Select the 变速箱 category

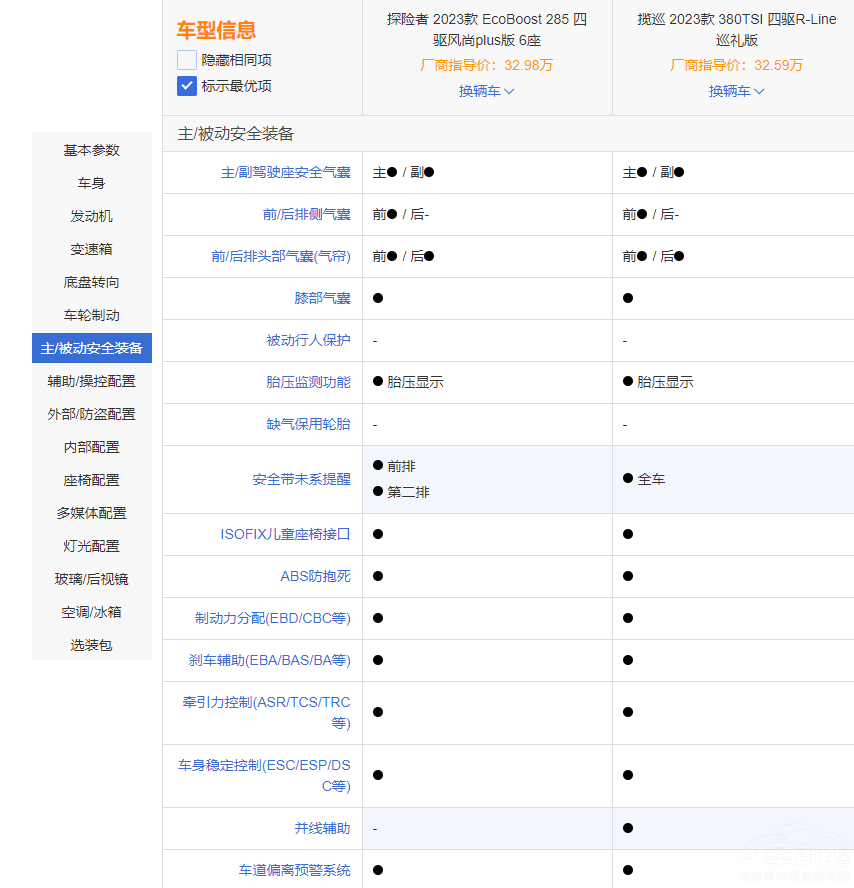pyautogui.click(x=91, y=248)
